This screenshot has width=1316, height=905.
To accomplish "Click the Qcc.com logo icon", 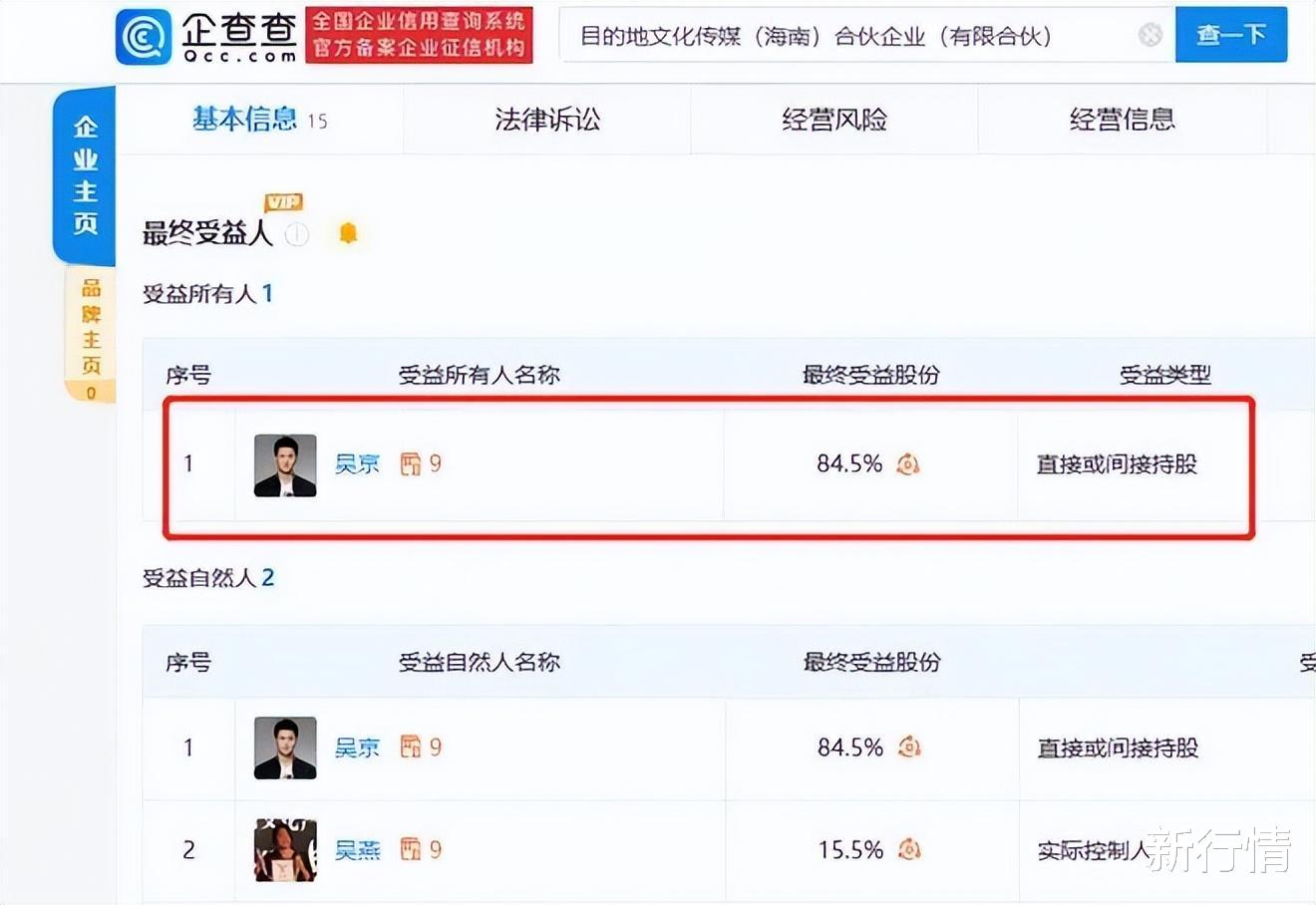I will 144,37.
